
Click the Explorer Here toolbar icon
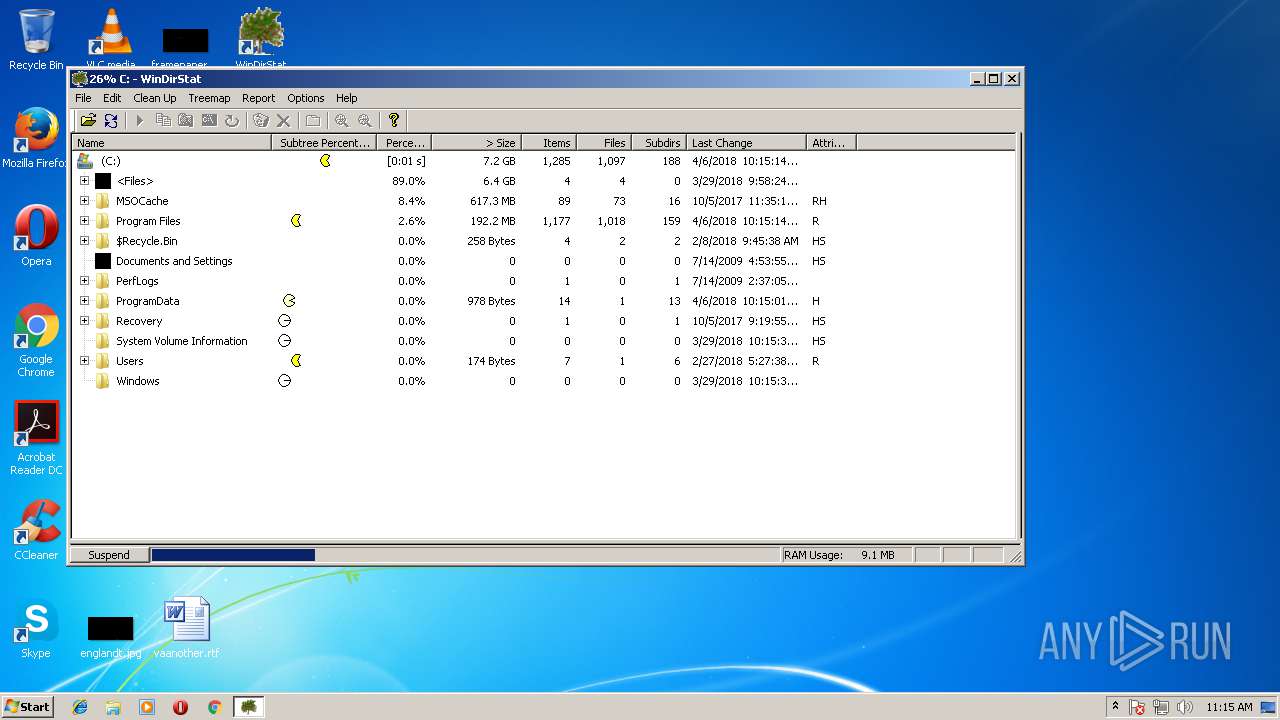tap(186, 120)
